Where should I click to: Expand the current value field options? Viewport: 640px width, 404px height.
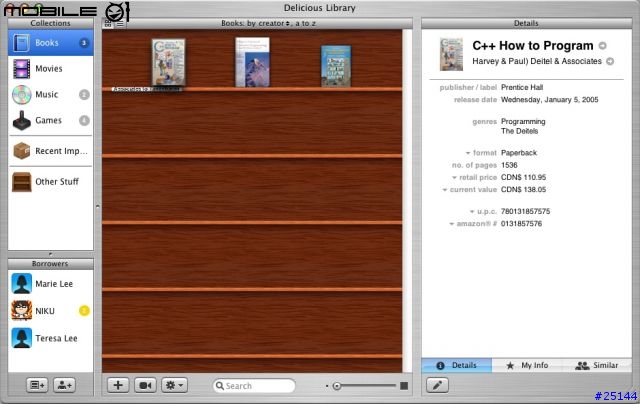pyautogui.click(x=445, y=190)
